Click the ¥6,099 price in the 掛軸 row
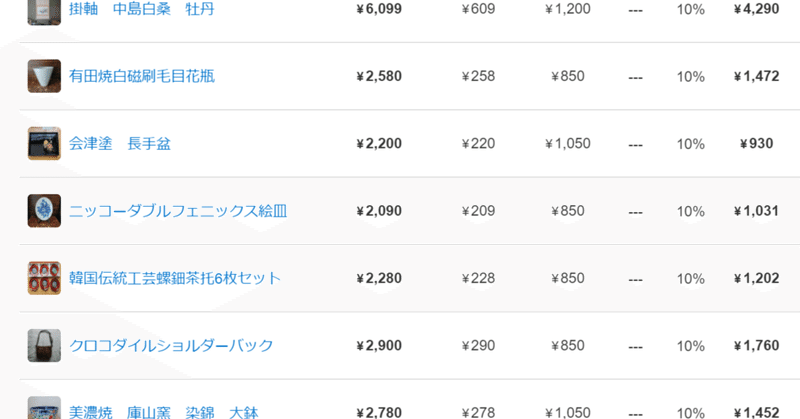The height and width of the screenshot is (419, 800). (379, 9)
